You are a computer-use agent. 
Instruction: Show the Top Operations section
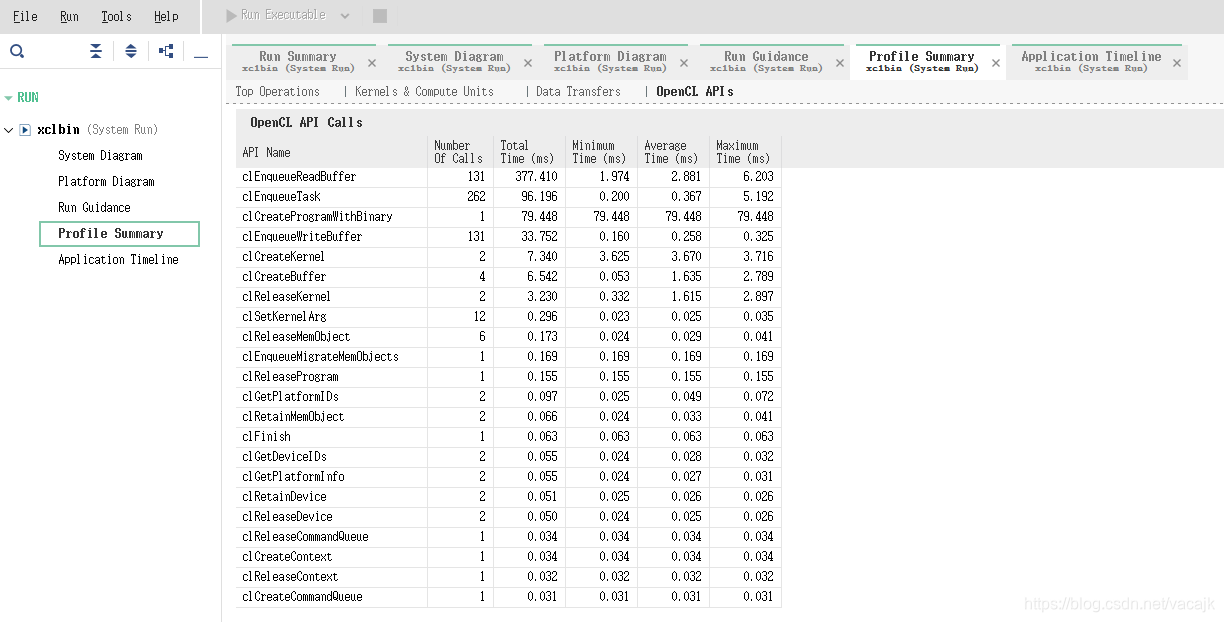point(277,91)
